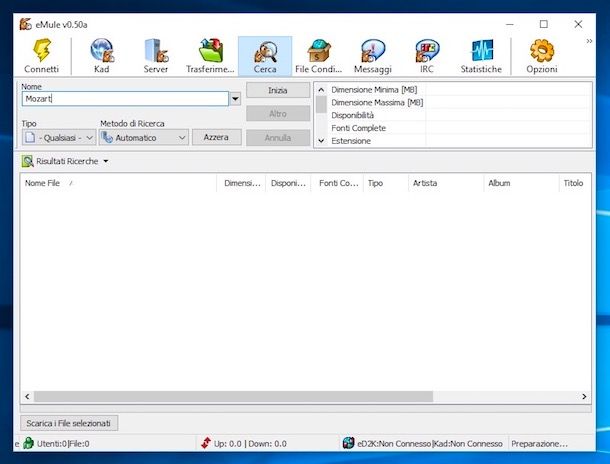
Task: Sort results by Fonti Complete column
Action: pyautogui.click(x=337, y=183)
